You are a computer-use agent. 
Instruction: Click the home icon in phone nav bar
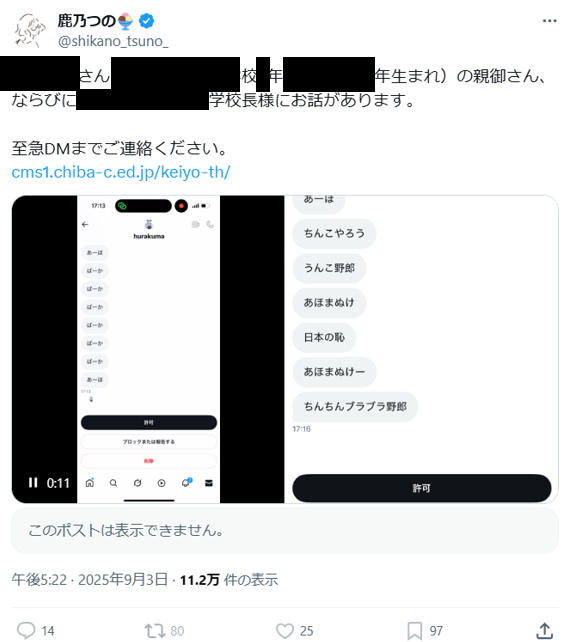click(x=90, y=483)
